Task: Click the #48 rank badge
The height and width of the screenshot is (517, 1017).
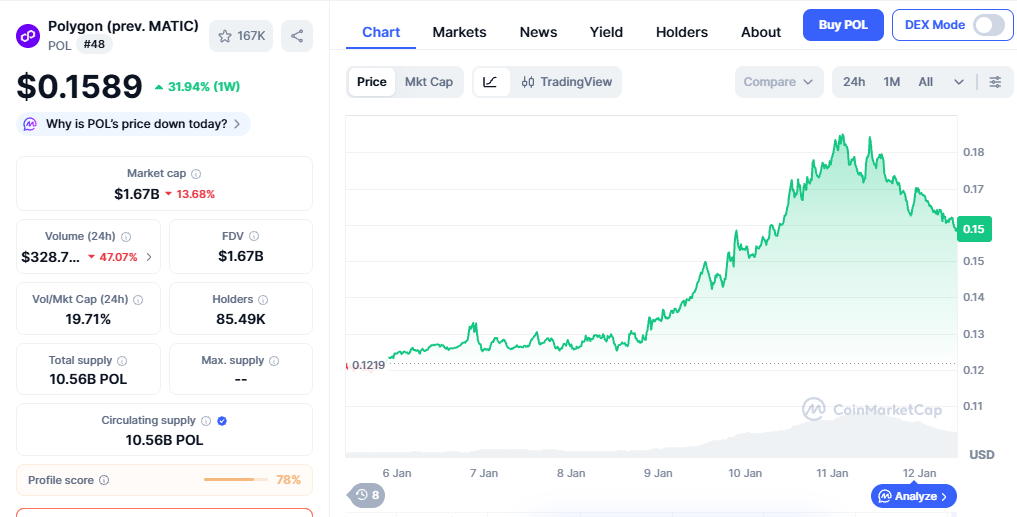Action: (x=95, y=45)
